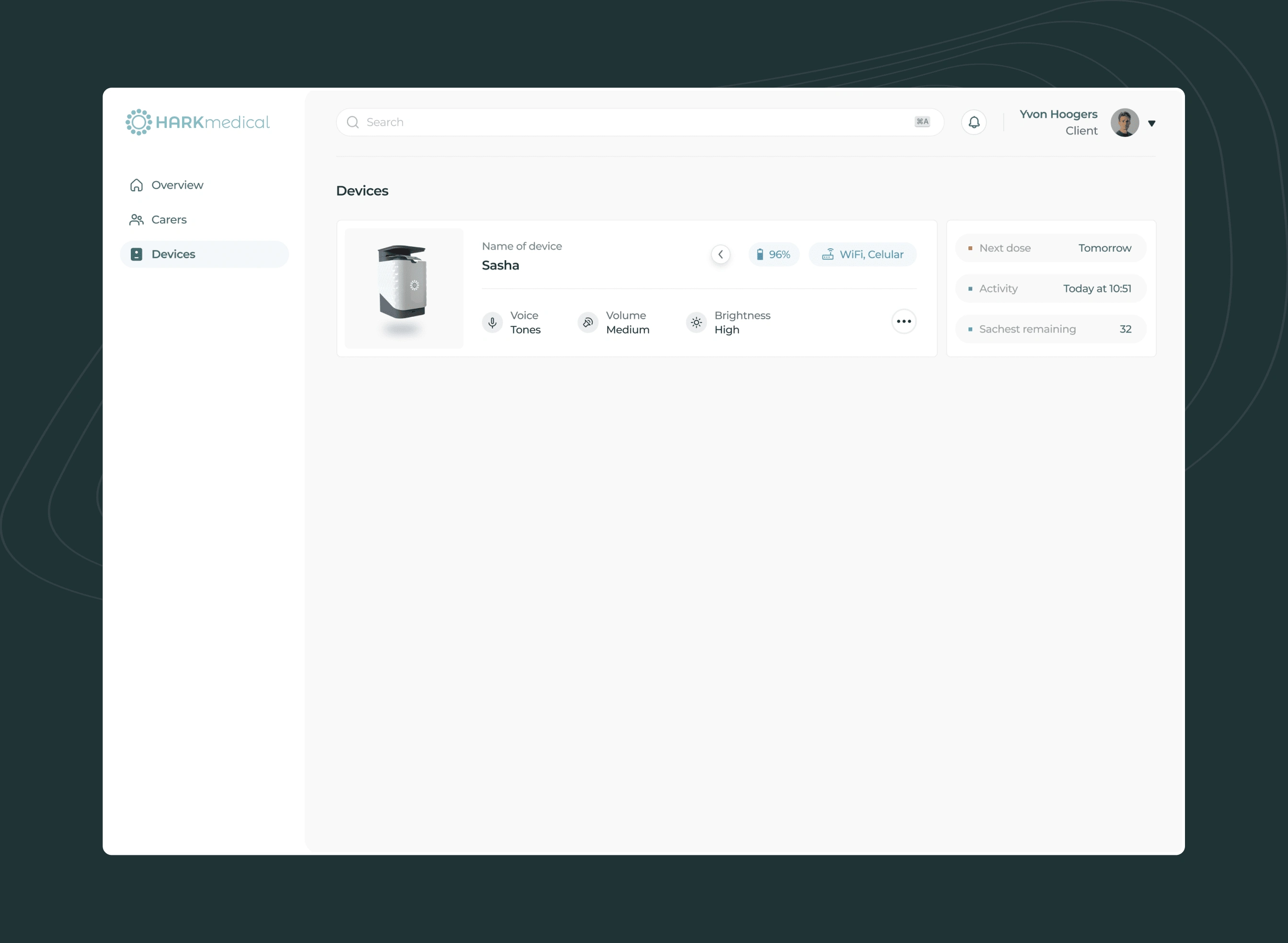Click the Overview home icon
The image size is (1288, 943).
[137, 185]
